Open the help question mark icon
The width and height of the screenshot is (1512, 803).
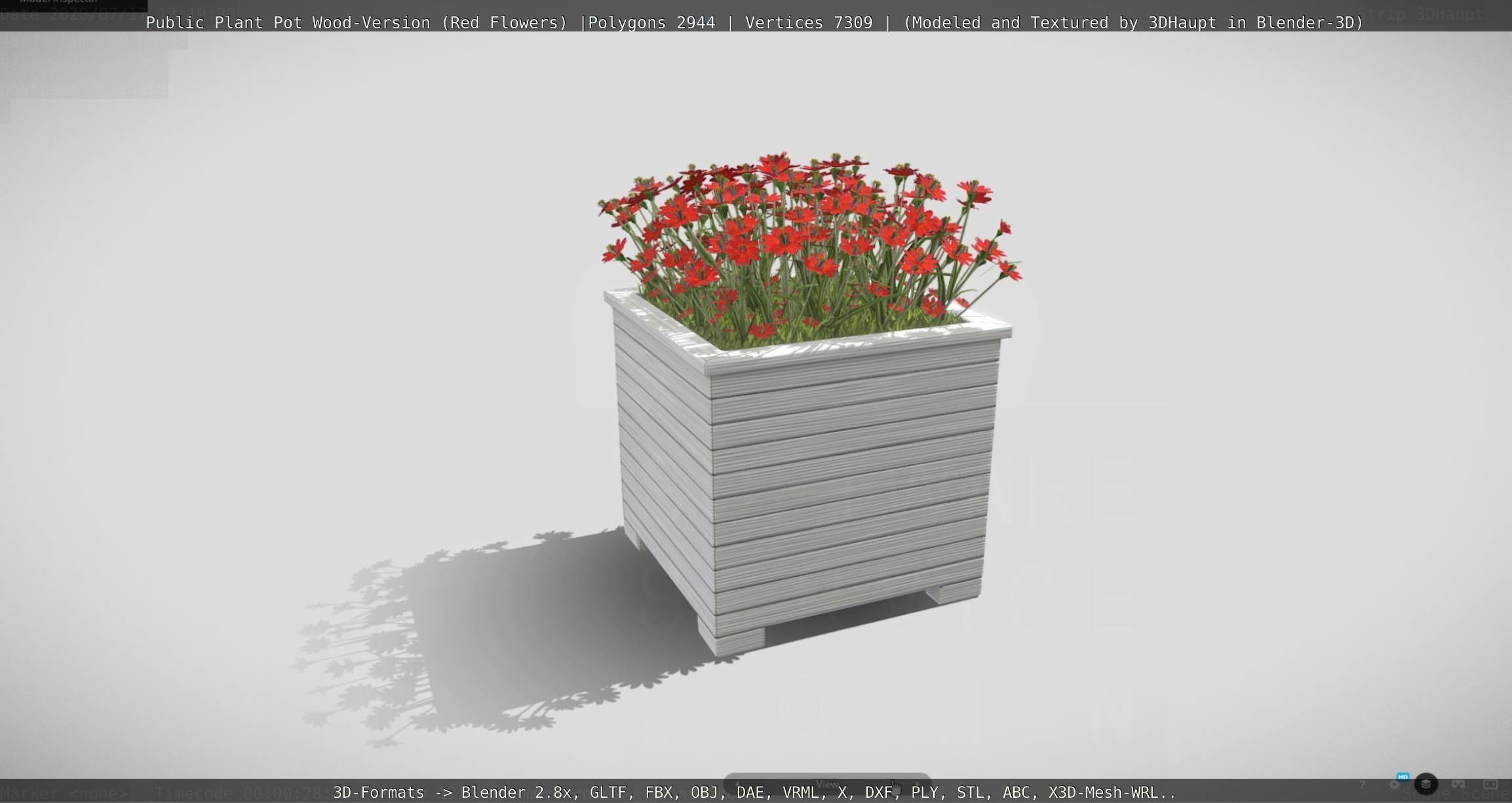point(1362,785)
